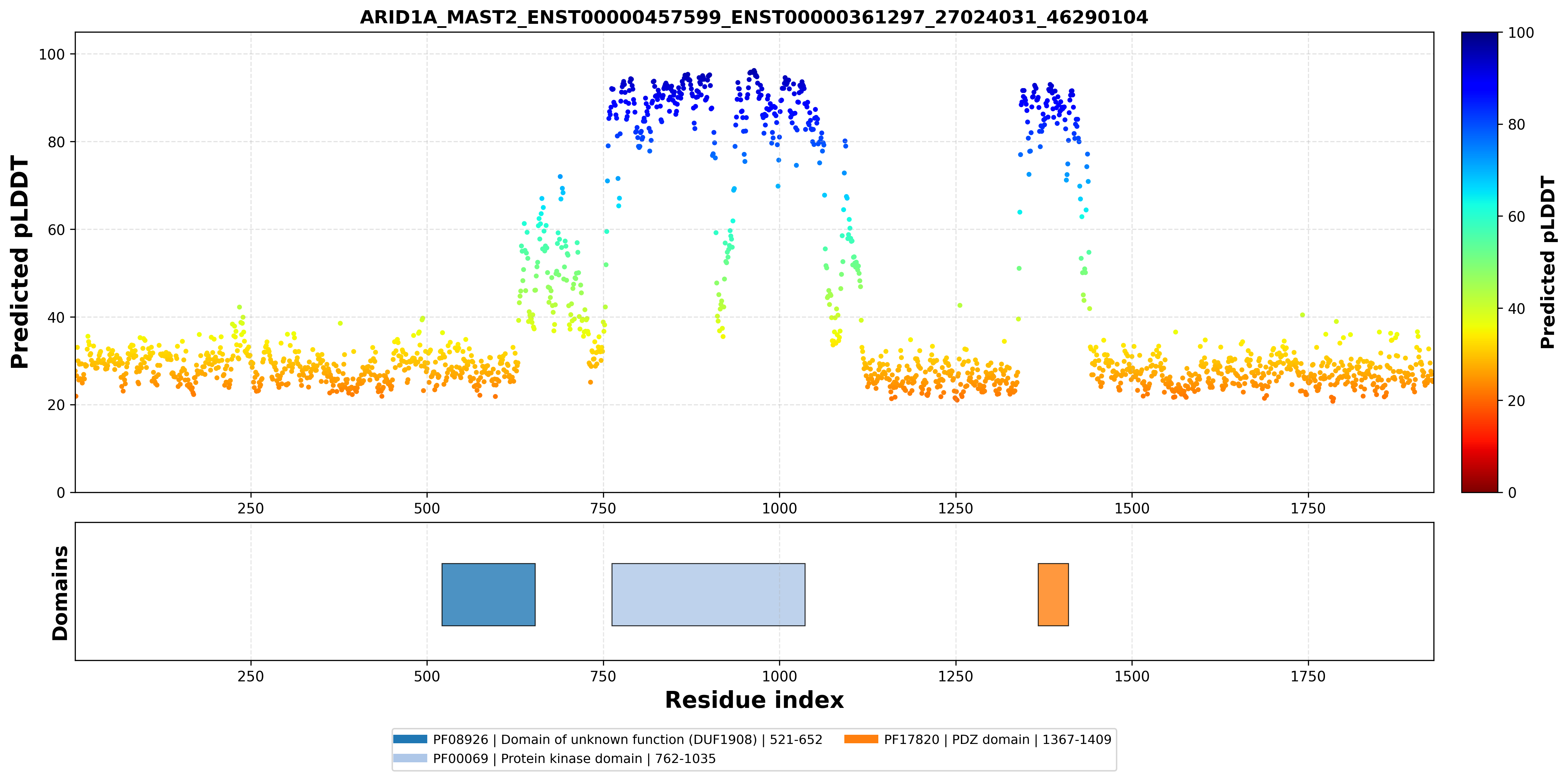Viewport: 1568px width, 781px height.
Task: Click the 250 tick label under scatter plot
Action: pos(251,508)
